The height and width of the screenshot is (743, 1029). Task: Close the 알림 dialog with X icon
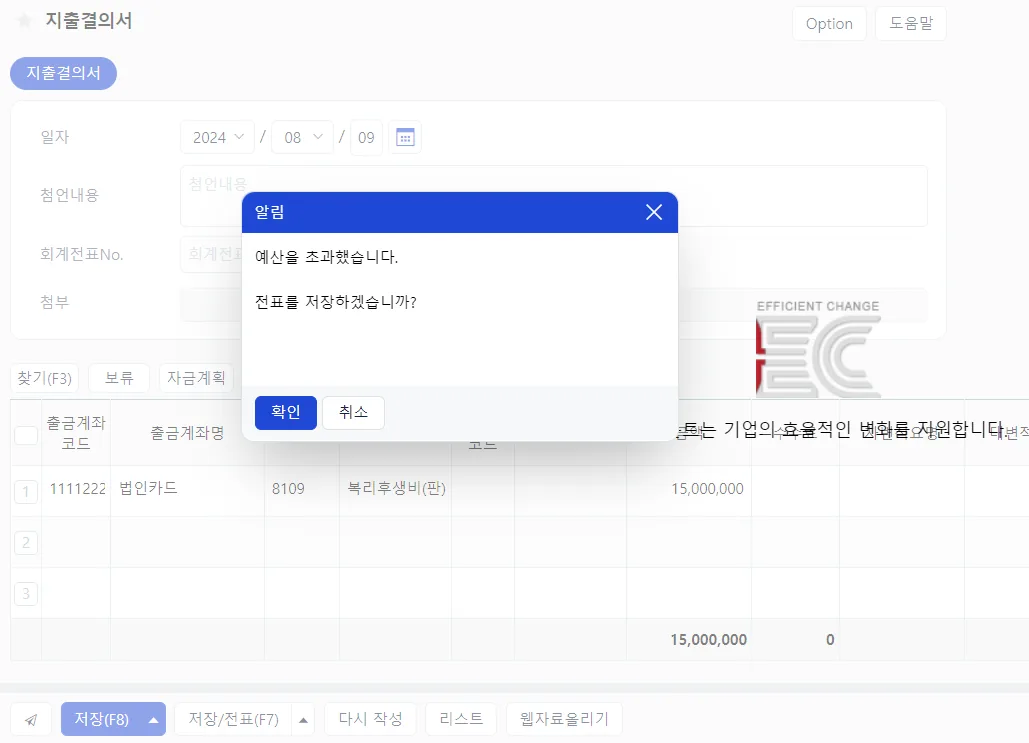(x=654, y=212)
